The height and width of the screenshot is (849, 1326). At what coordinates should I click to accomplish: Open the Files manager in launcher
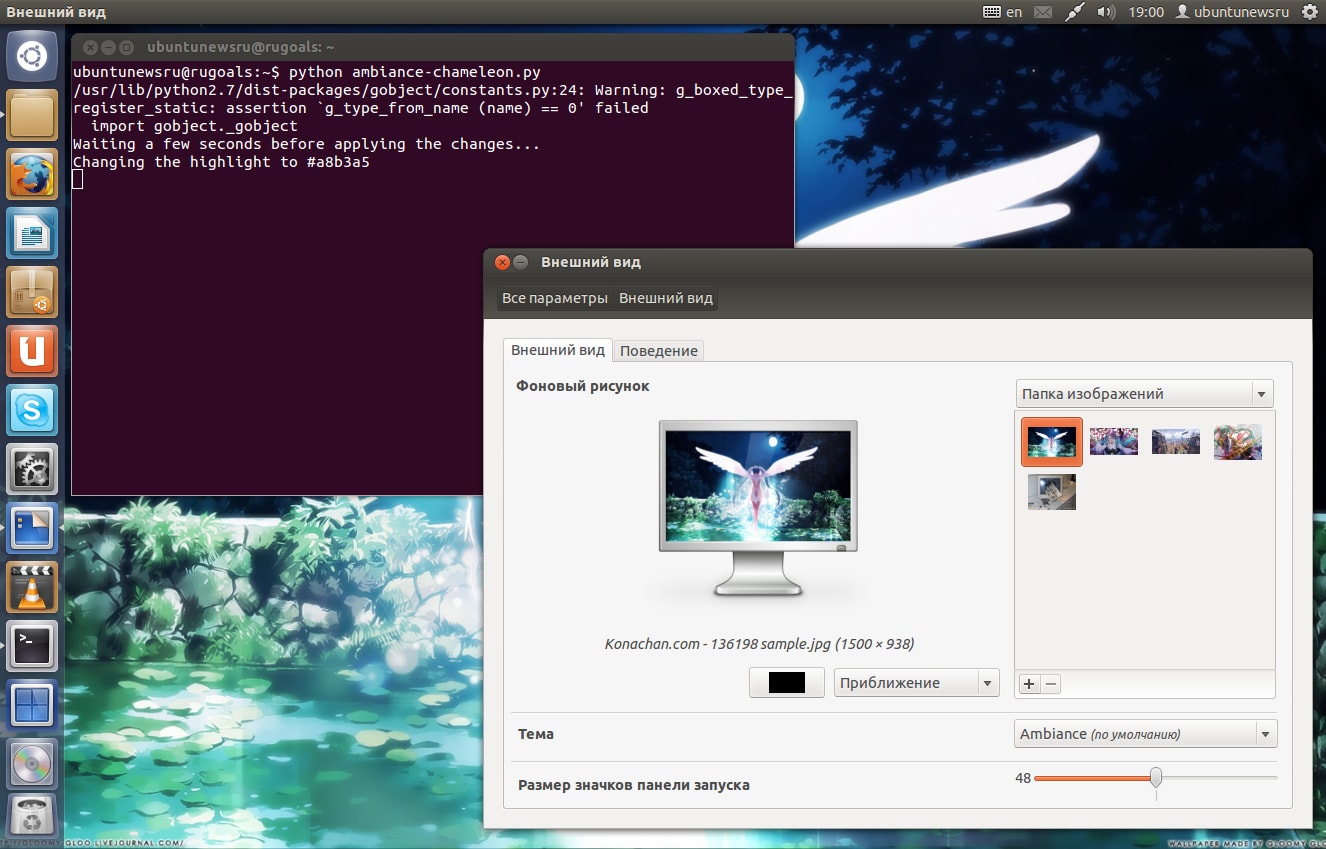click(32, 115)
